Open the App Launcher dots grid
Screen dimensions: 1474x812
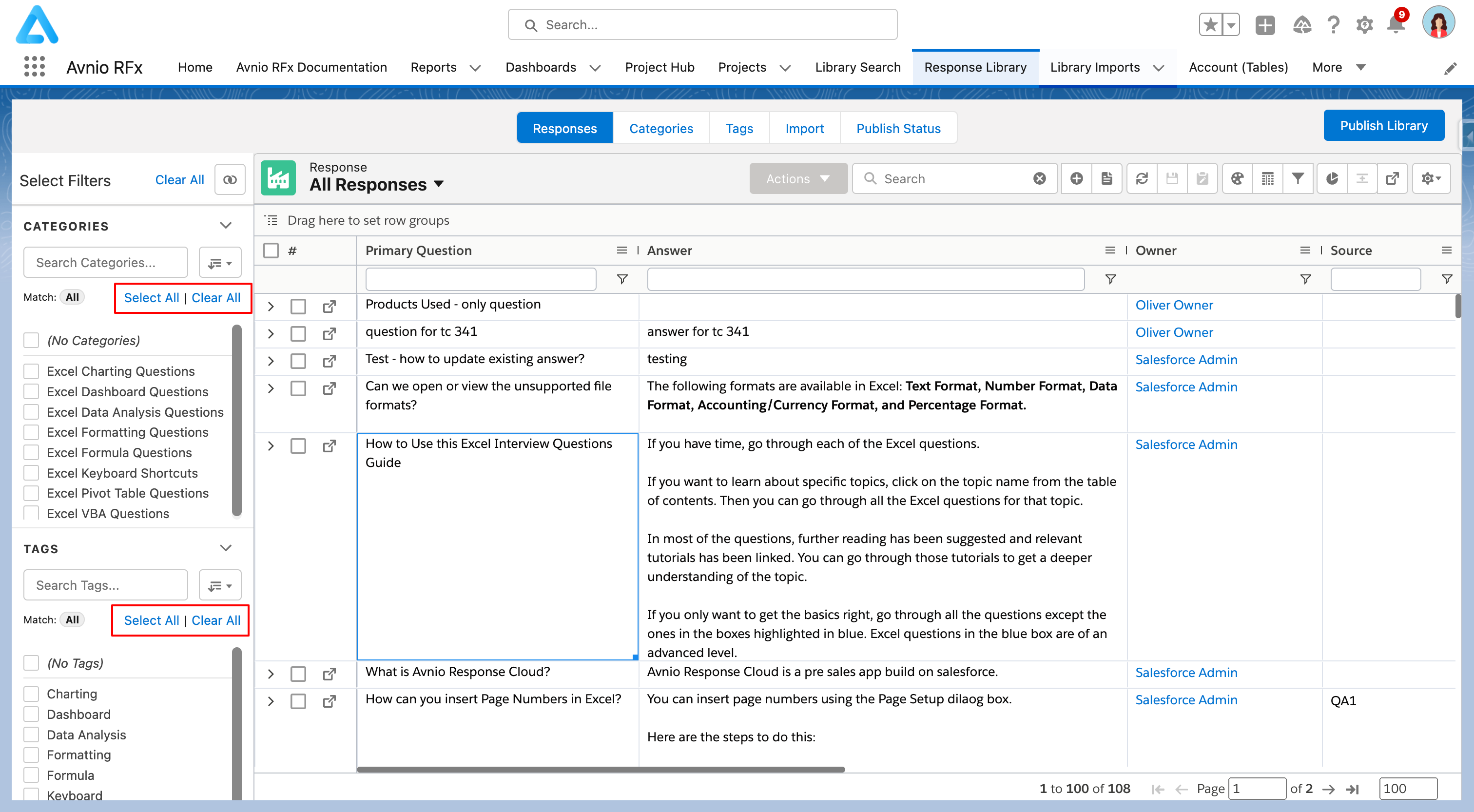tap(34, 67)
